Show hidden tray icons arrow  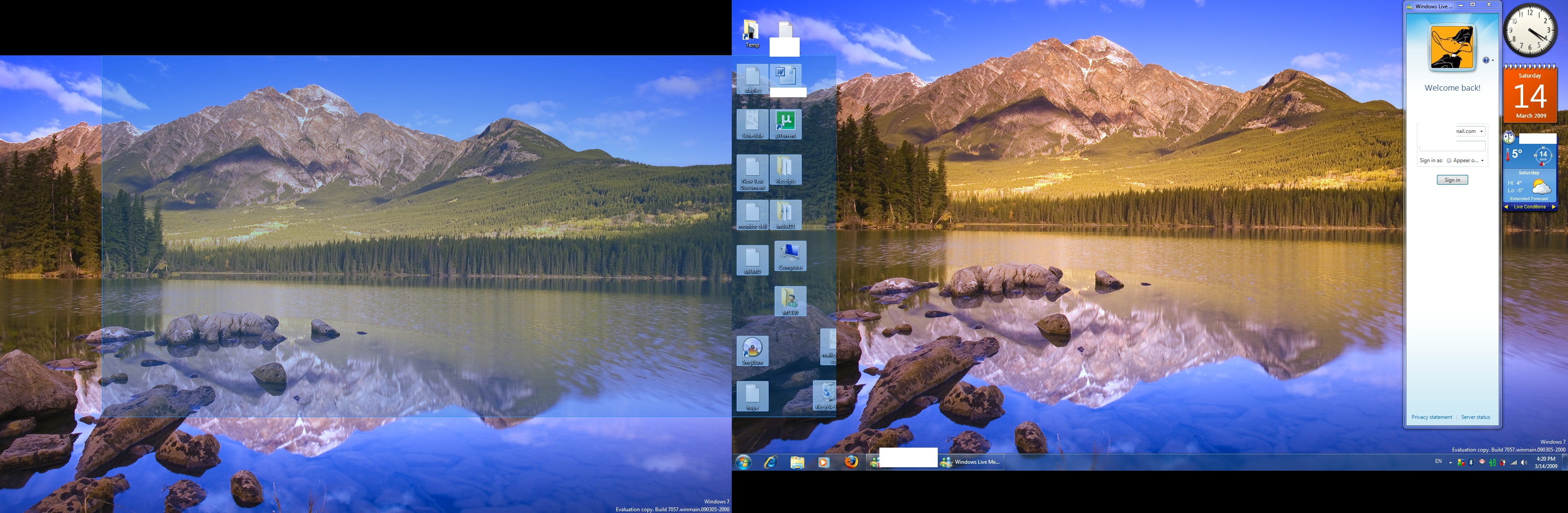tap(1450, 462)
